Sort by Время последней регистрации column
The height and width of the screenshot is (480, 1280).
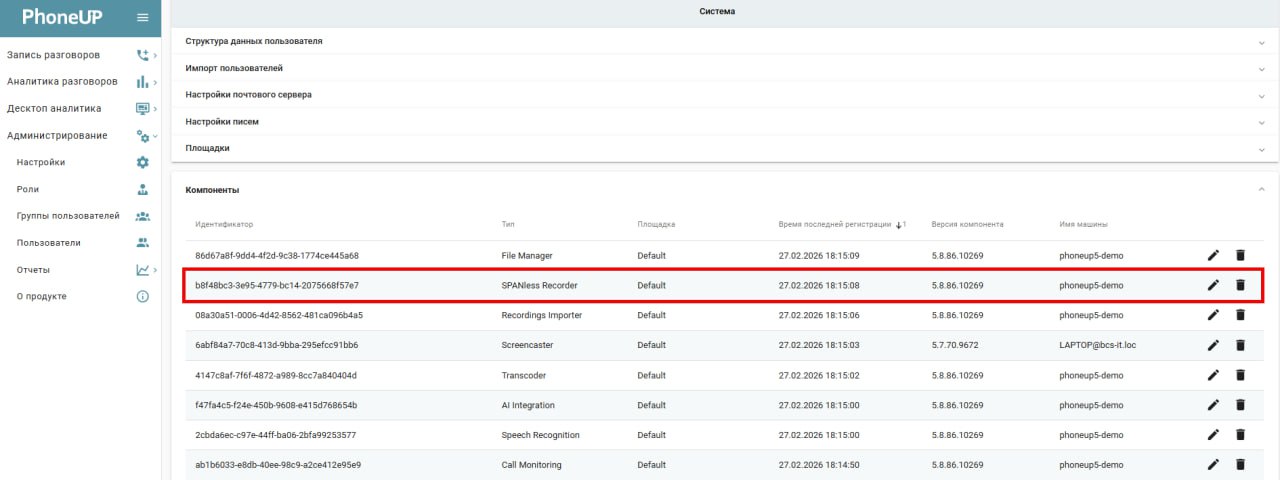(x=834, y=225)
